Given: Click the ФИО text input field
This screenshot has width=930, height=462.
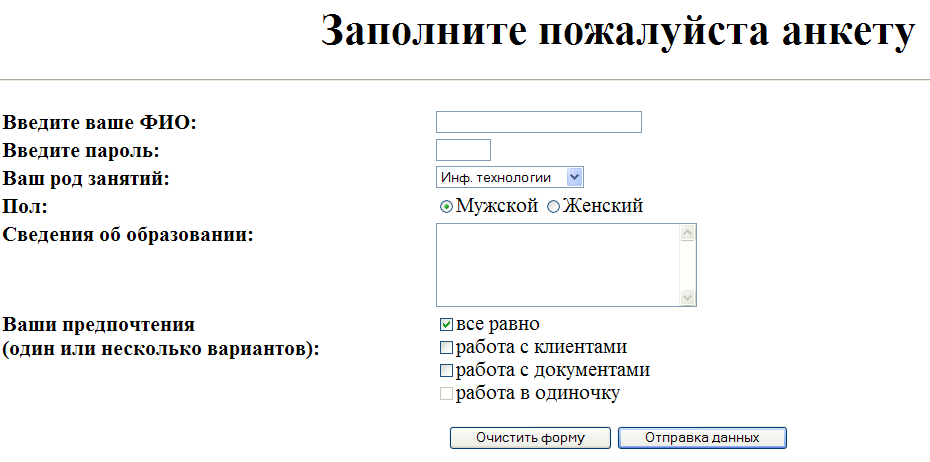Looking at the screenshot, I should (539, 122).
